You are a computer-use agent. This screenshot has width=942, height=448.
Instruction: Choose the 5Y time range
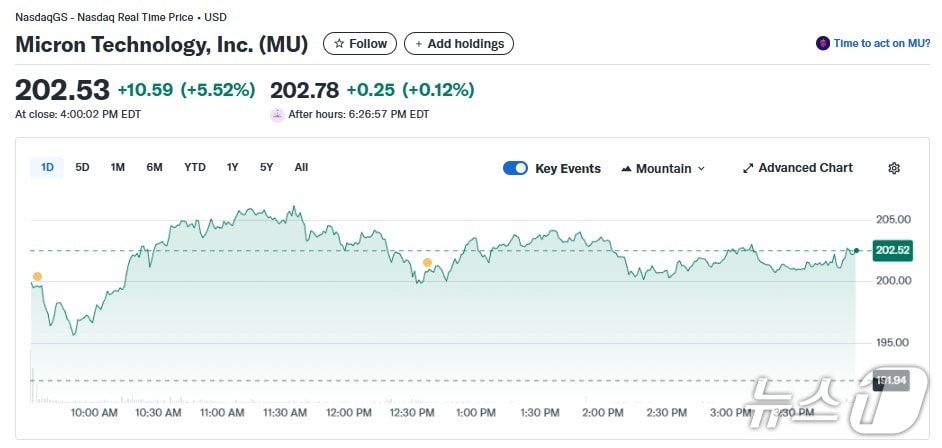click(266, 167)
